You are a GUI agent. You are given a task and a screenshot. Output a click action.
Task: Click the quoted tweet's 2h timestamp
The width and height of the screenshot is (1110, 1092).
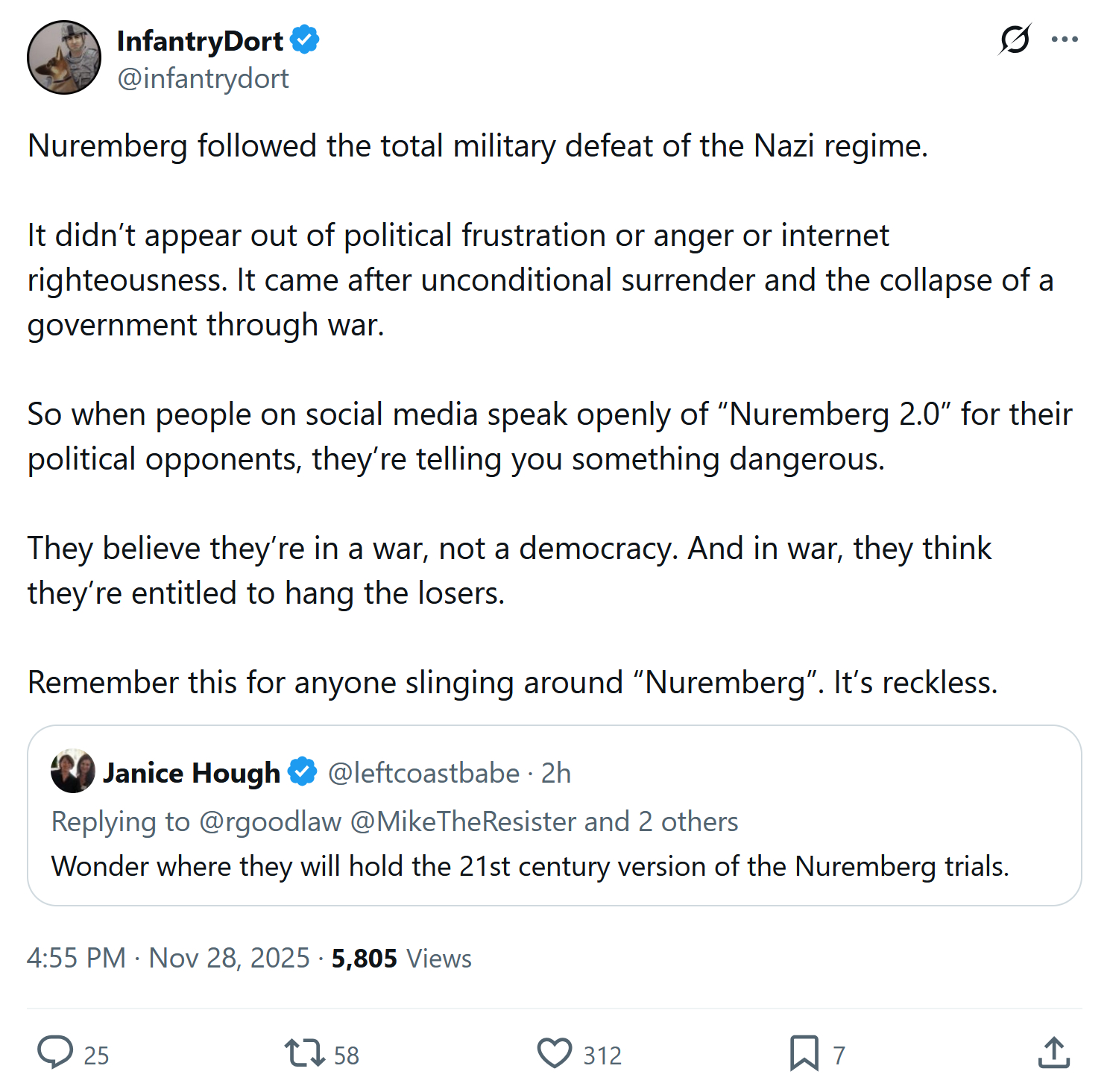pos(556,773)
